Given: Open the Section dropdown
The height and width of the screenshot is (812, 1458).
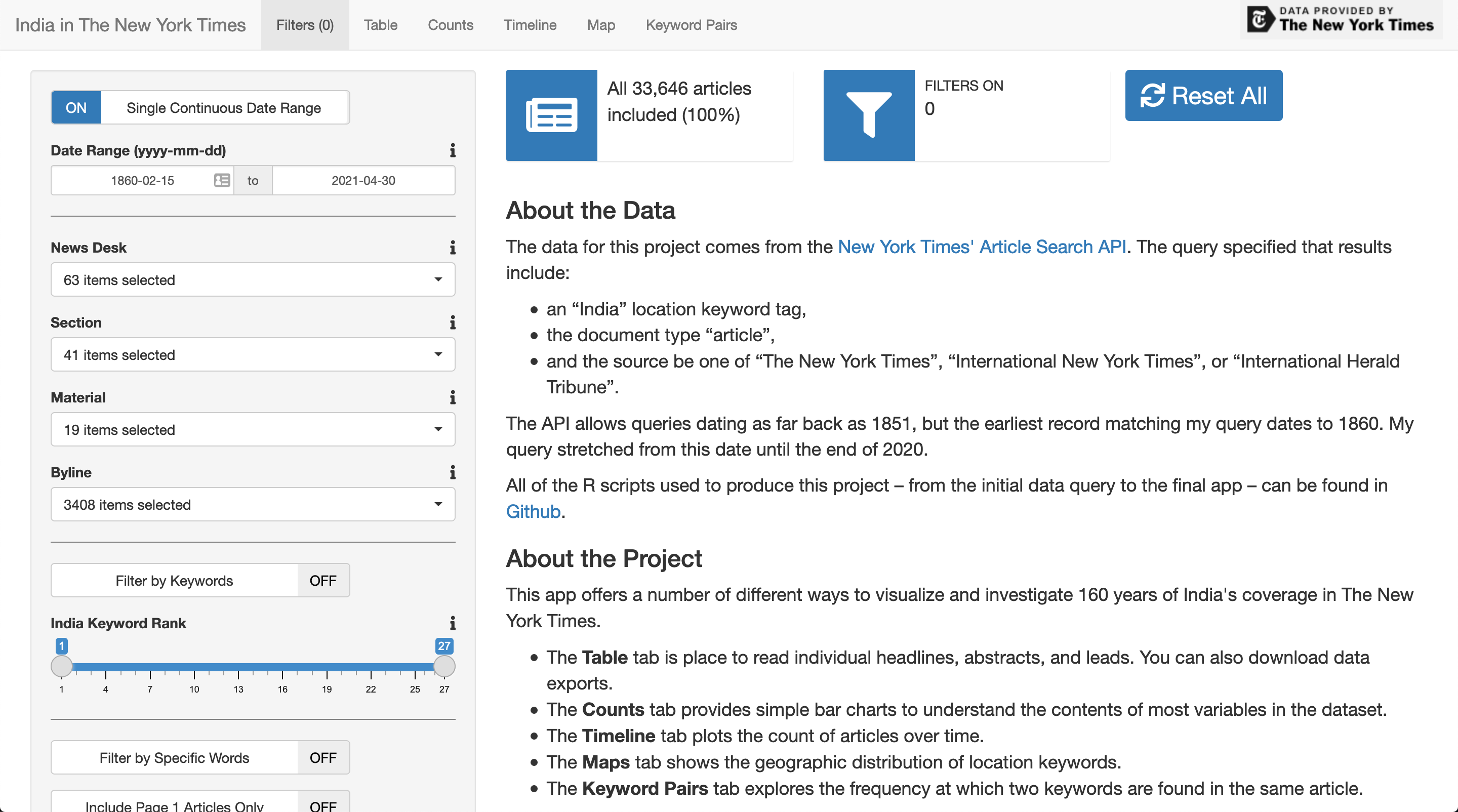Looking at the screenshot, I should point(253,355).
